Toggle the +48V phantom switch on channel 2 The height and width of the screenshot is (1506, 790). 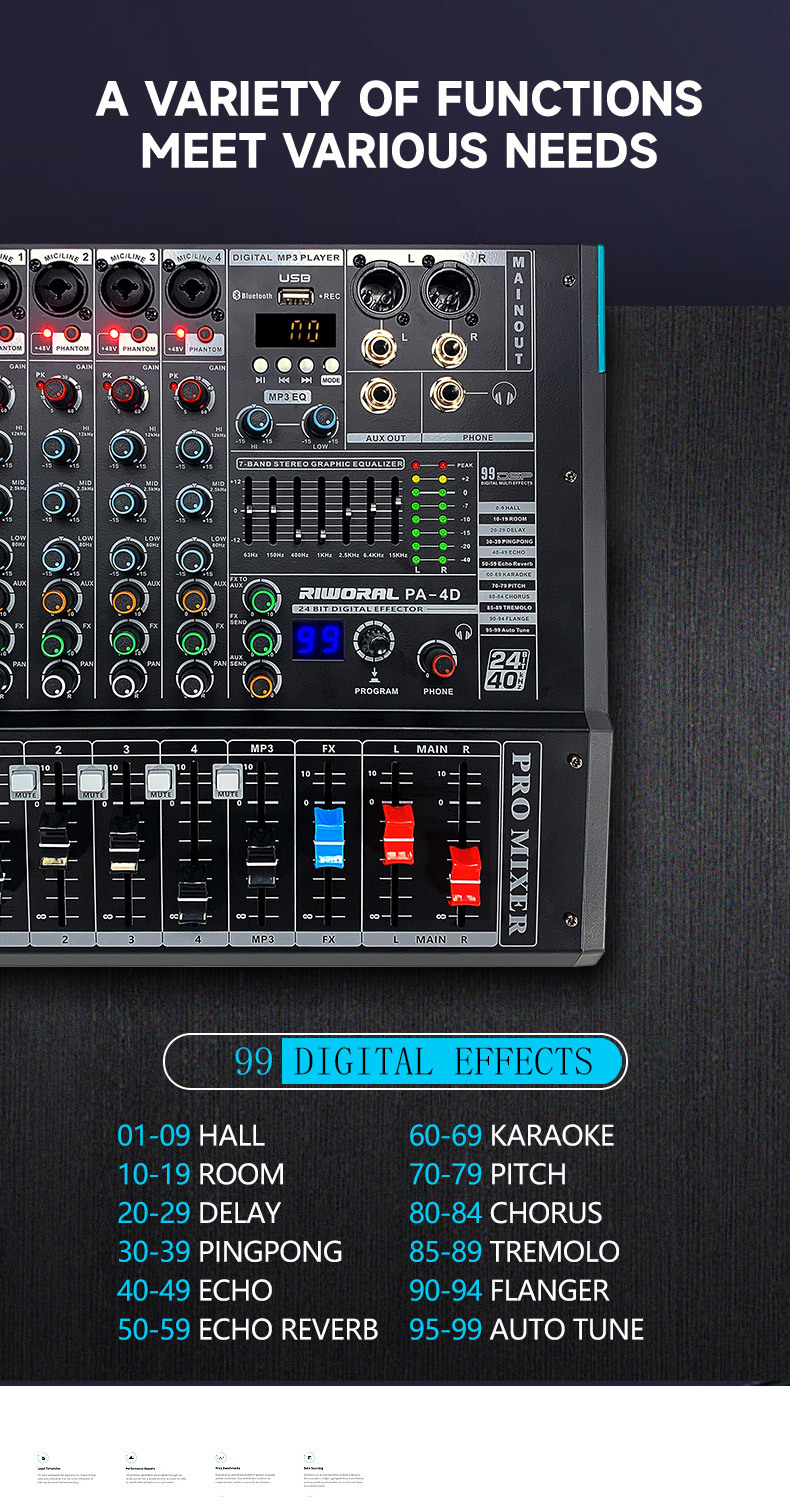pyautogui.click(x=73, y=335)
